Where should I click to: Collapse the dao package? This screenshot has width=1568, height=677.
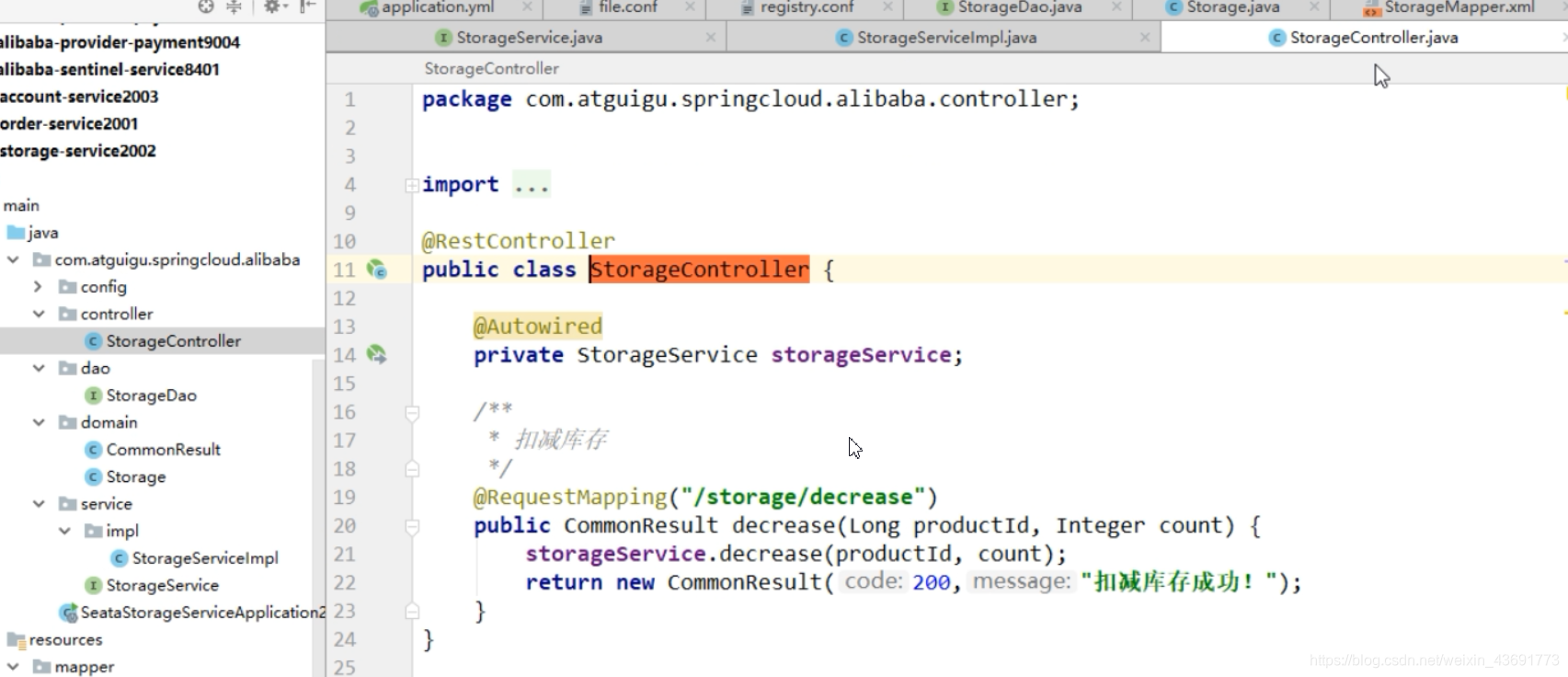(39, 368)
